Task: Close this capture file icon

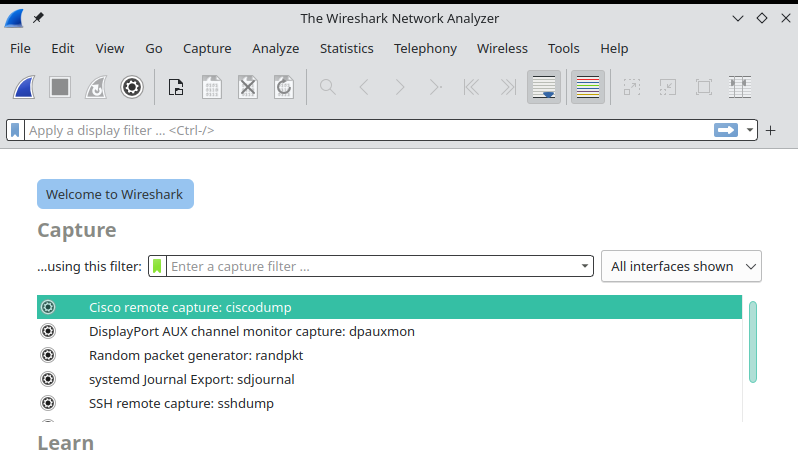Action: (248, 87)
